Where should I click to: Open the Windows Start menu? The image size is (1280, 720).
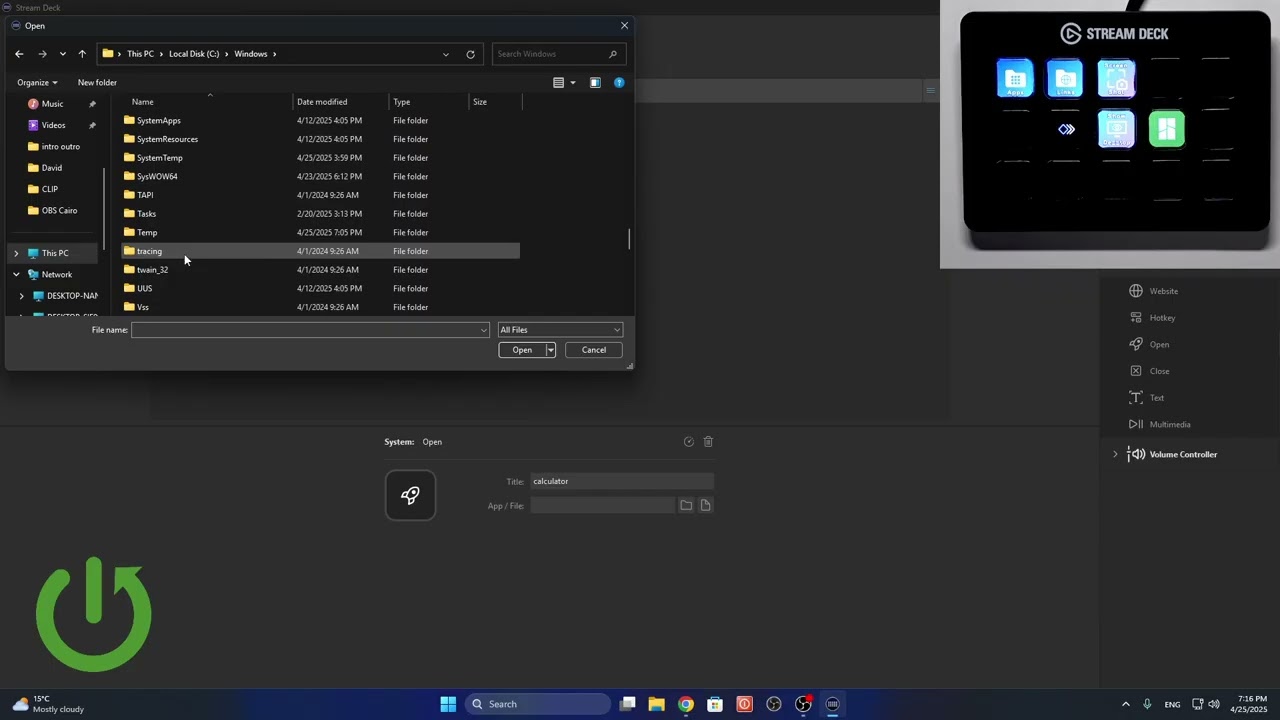pyautogui.click(x=448, y=704)
